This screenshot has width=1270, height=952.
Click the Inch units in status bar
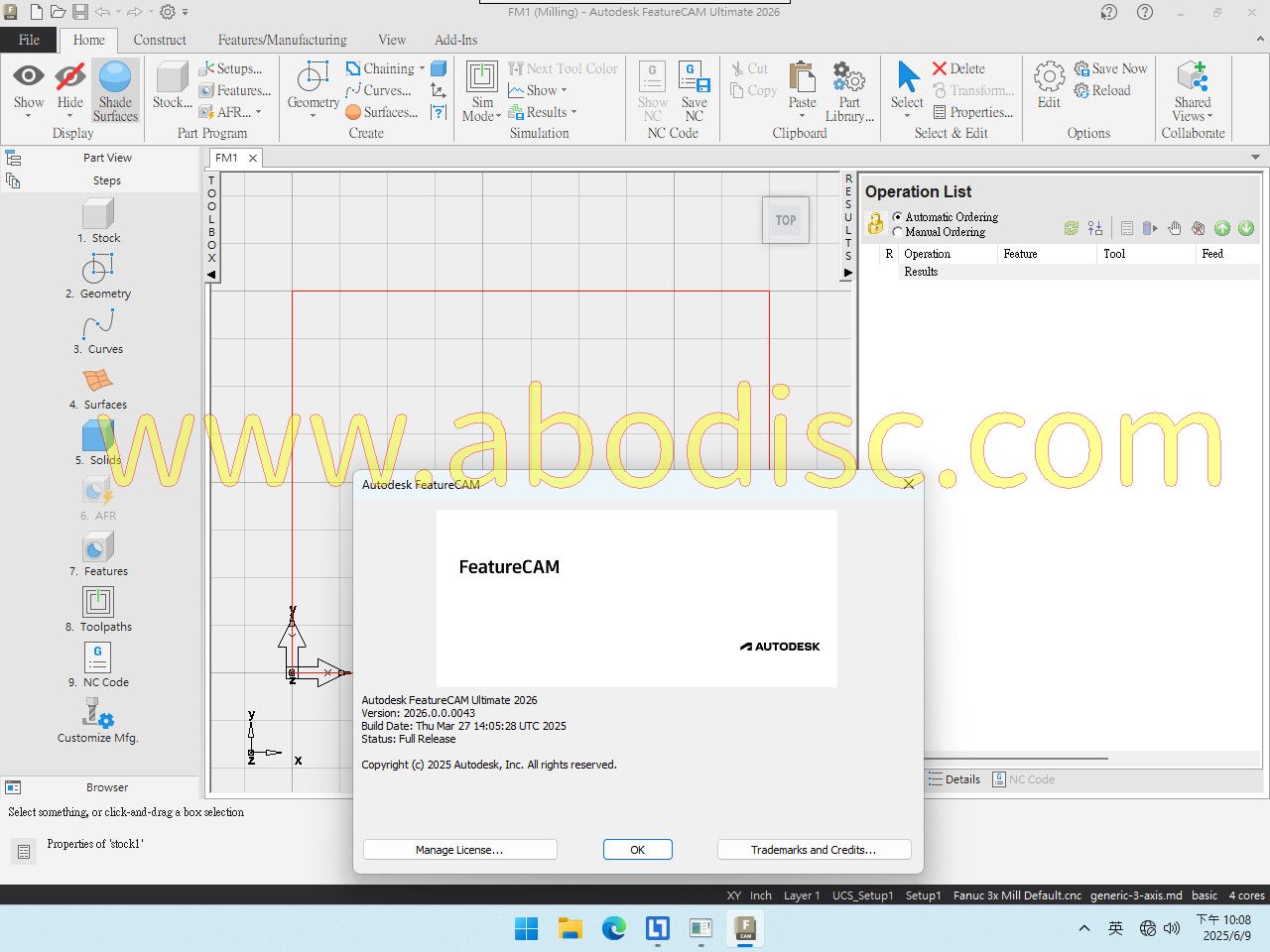click(x=761, y=895)
